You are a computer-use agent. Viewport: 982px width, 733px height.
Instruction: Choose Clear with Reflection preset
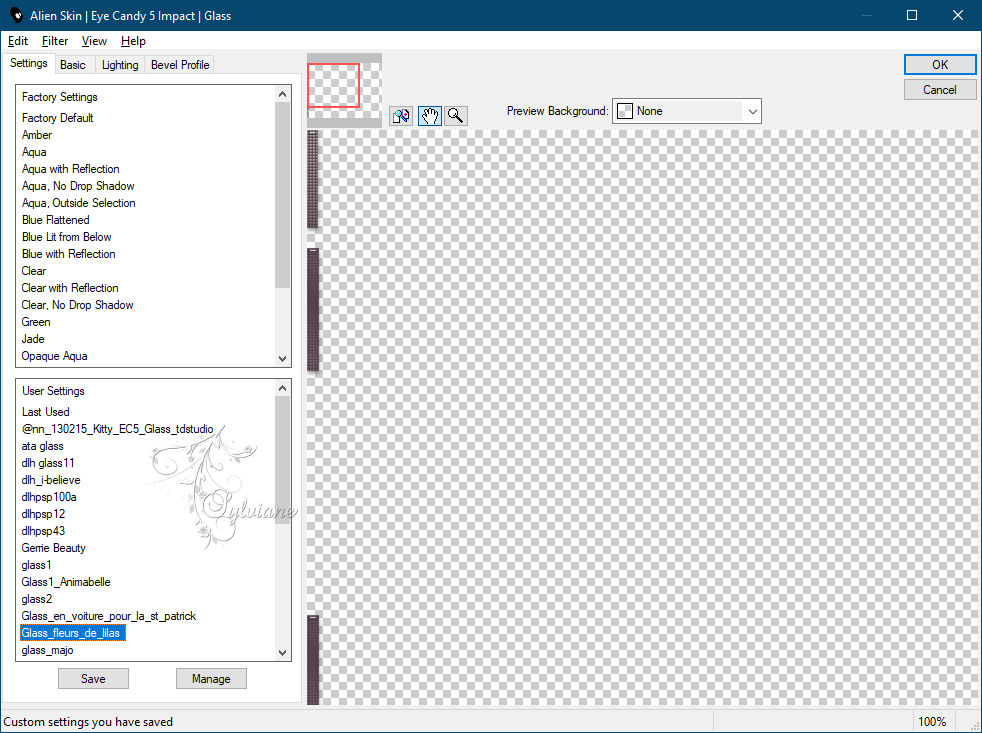(x=70, y=288)
